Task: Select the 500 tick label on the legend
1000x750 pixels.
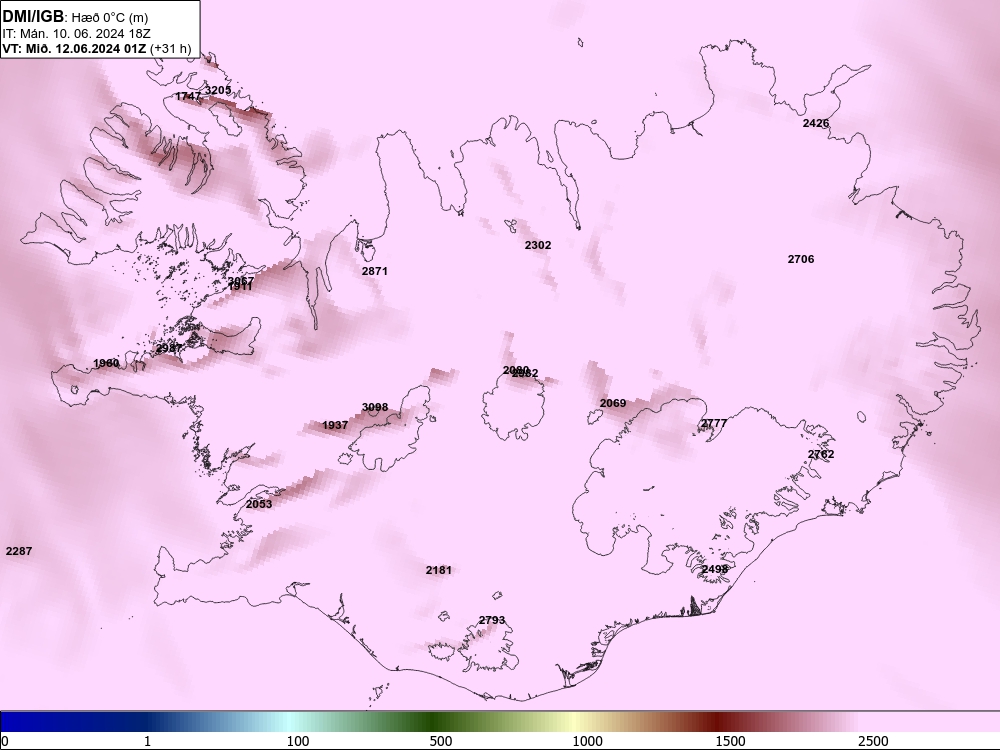Action: coord(441,741)
